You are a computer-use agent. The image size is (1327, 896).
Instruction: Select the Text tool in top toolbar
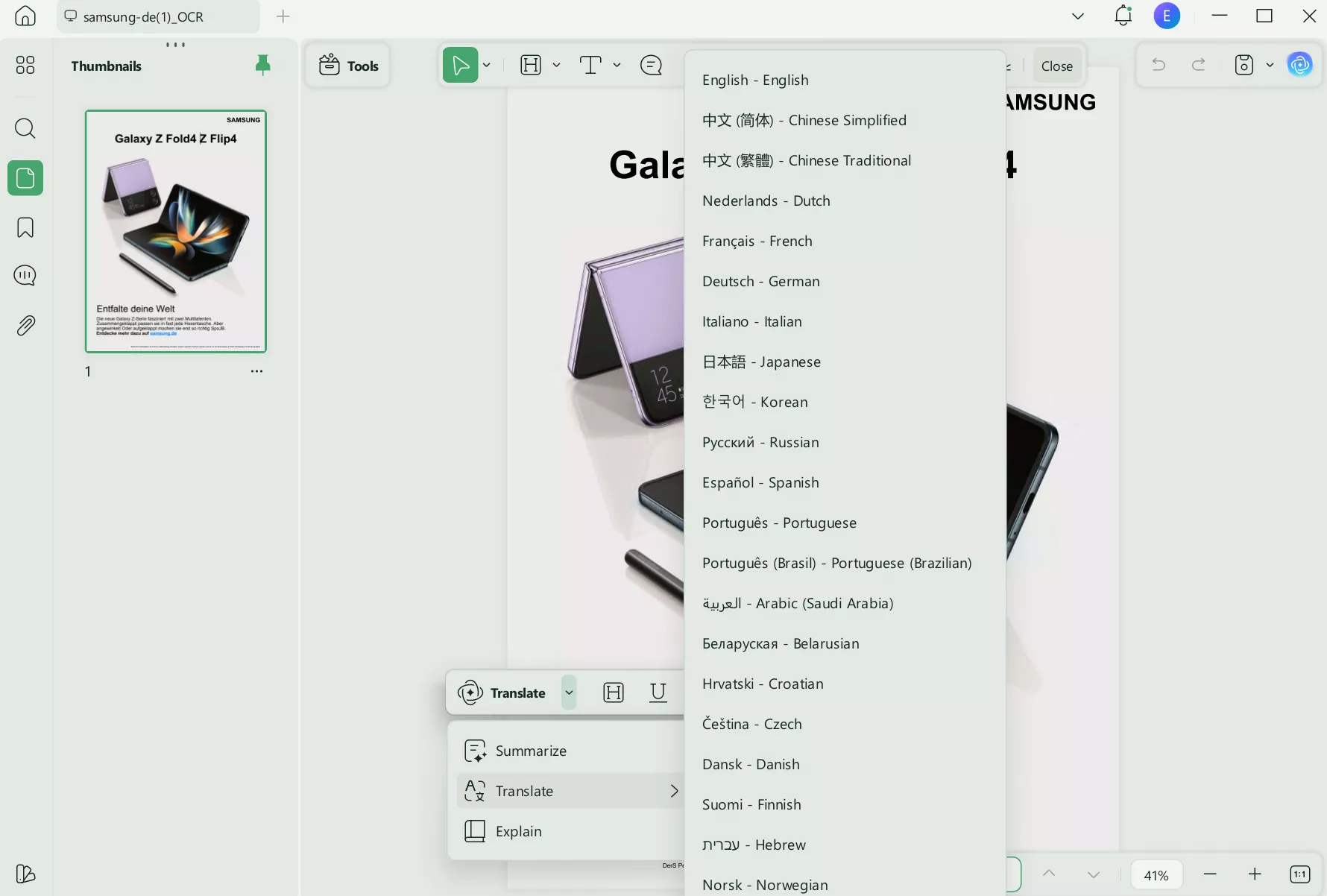point(590,65)
